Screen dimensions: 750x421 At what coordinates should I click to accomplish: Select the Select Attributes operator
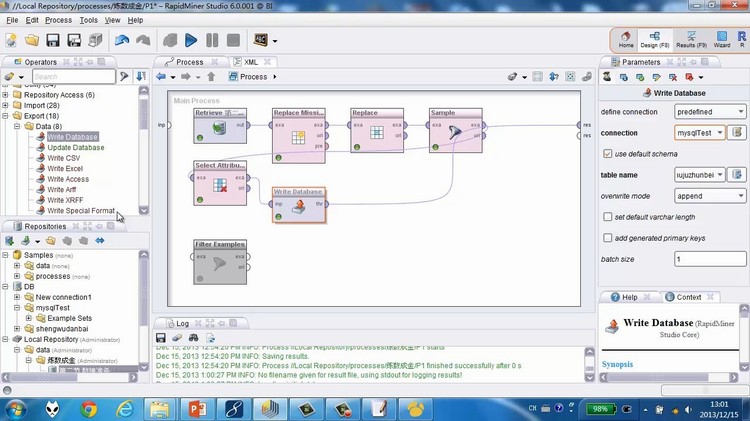pyautogui.click(x=220, y=183)
